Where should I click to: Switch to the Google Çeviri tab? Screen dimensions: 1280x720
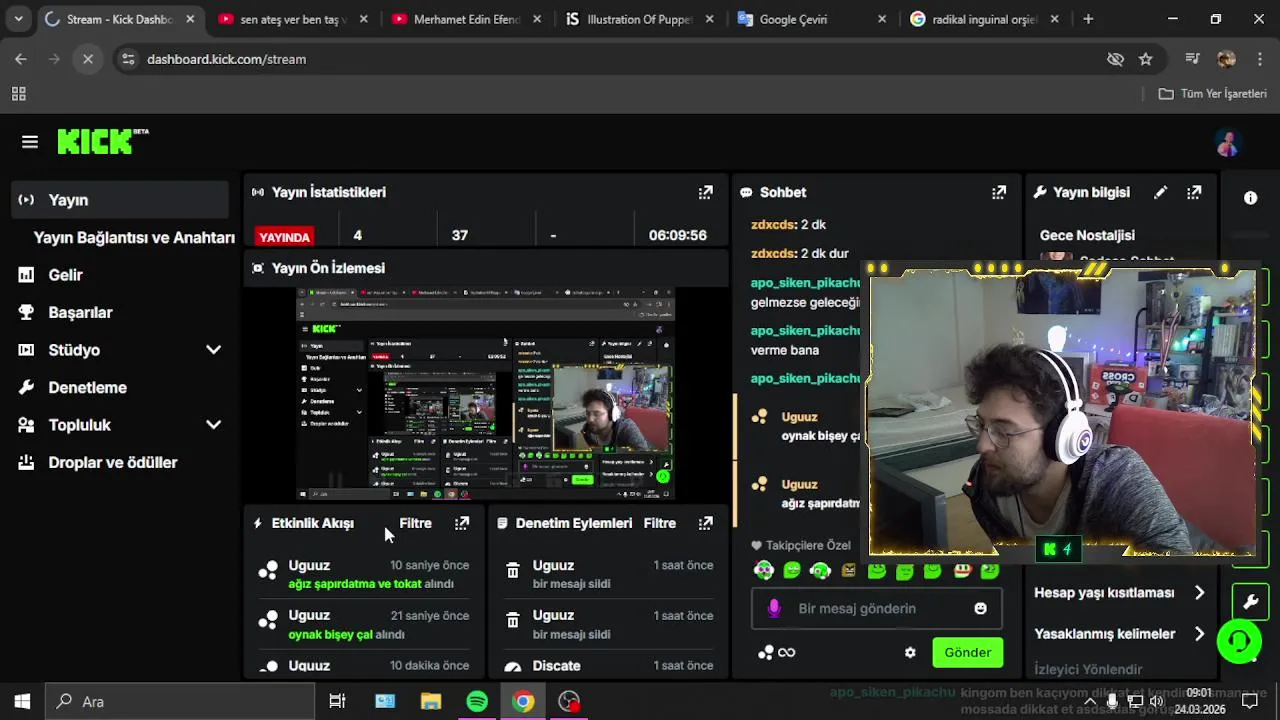(811, 19)
